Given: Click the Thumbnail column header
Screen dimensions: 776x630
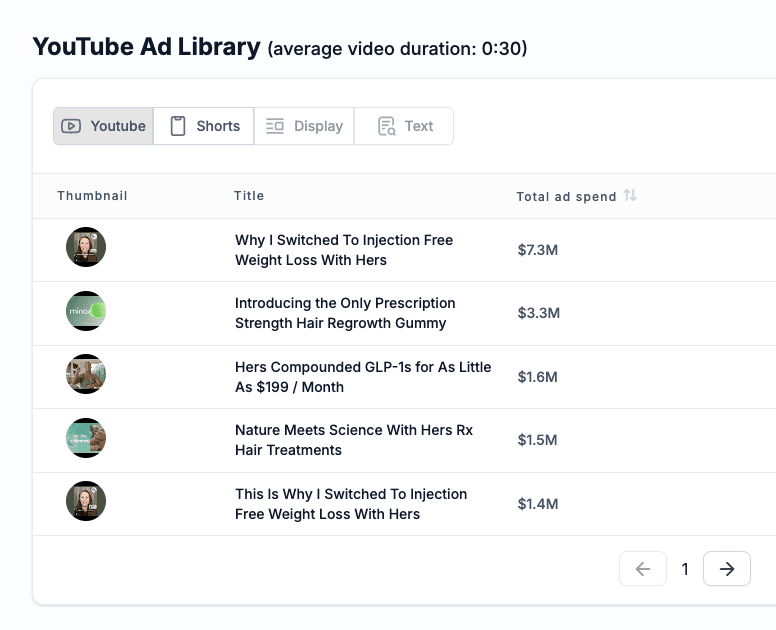Looking at the screenshot, I should [x=92, y=196].
